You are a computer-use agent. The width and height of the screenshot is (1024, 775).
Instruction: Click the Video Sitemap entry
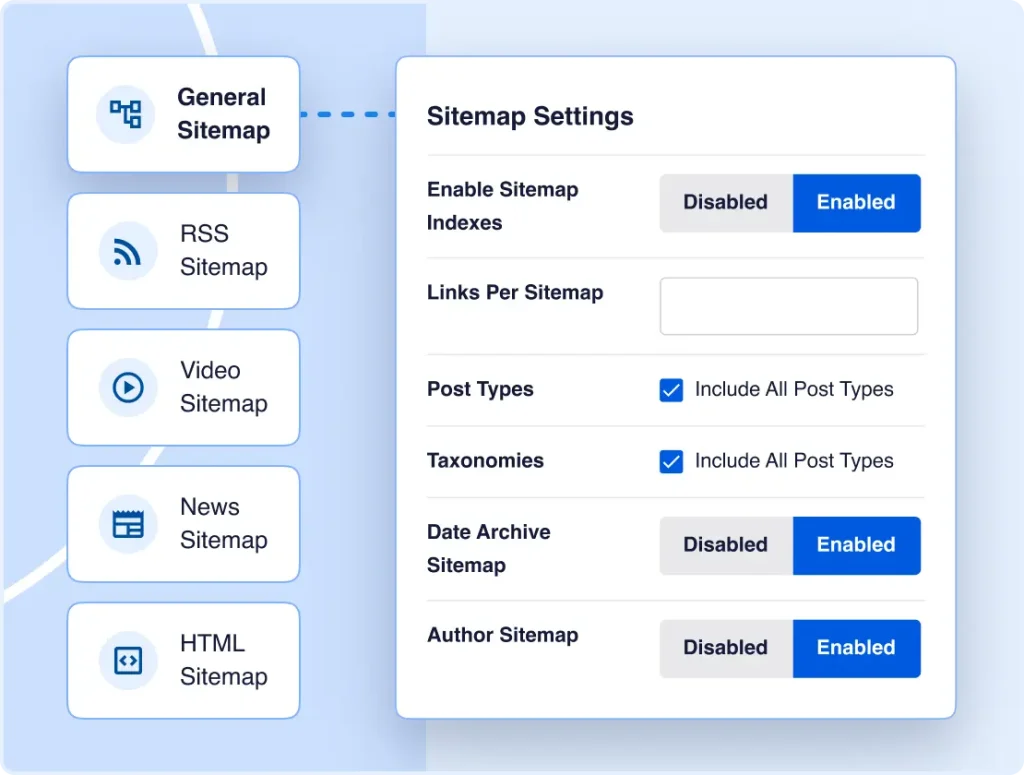point(183,387)
